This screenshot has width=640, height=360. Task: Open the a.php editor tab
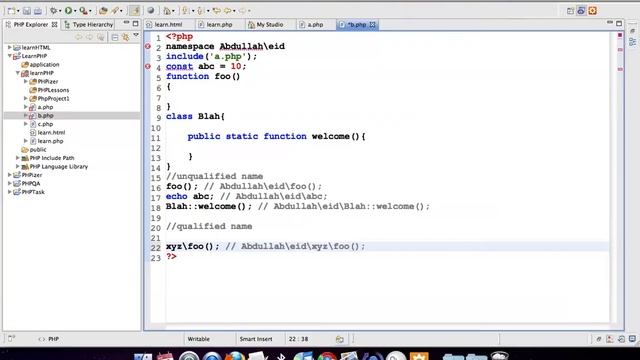tap(315, 25)
